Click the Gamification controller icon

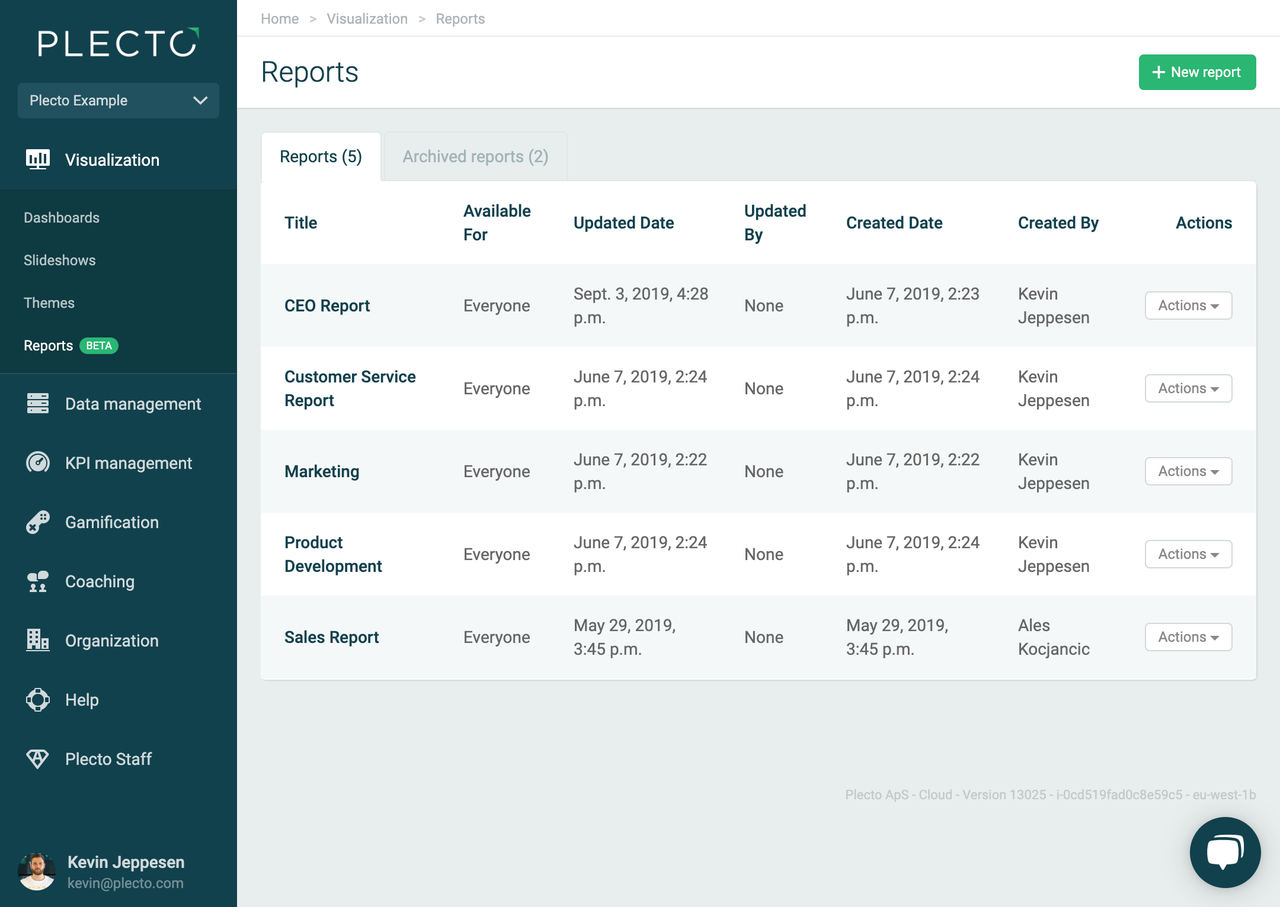point(38,522)
